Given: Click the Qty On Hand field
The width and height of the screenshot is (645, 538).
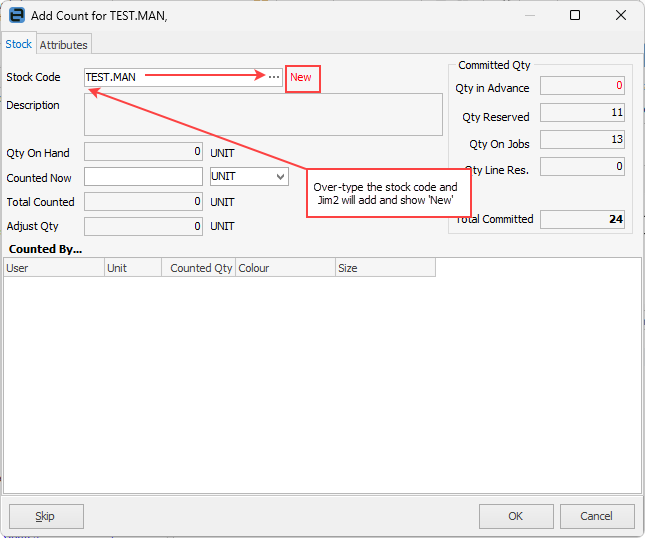Looking at the screenshot, I should click(x=143, y=152).
